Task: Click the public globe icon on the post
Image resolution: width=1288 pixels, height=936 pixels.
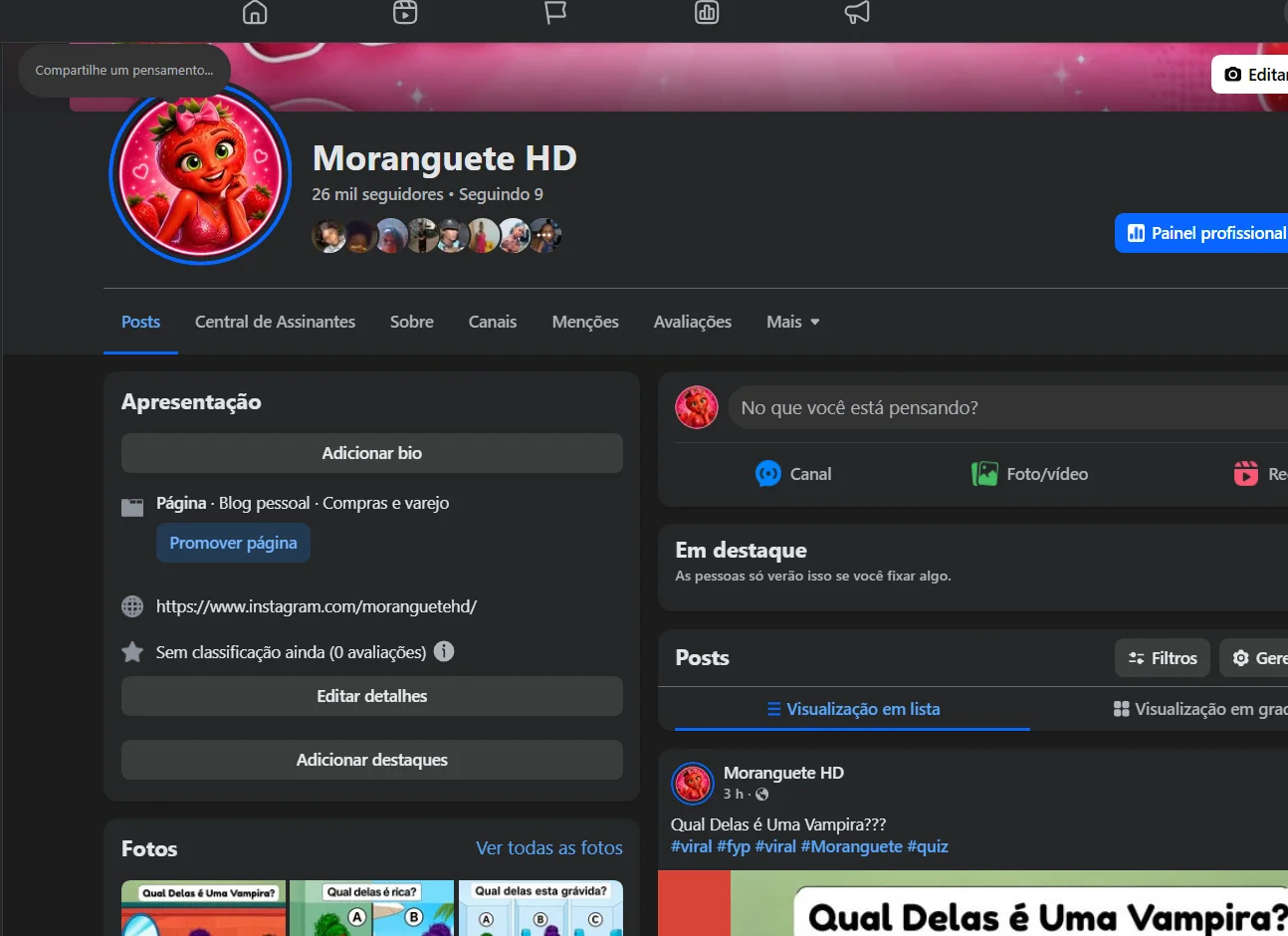Action: tap(761, 795)
